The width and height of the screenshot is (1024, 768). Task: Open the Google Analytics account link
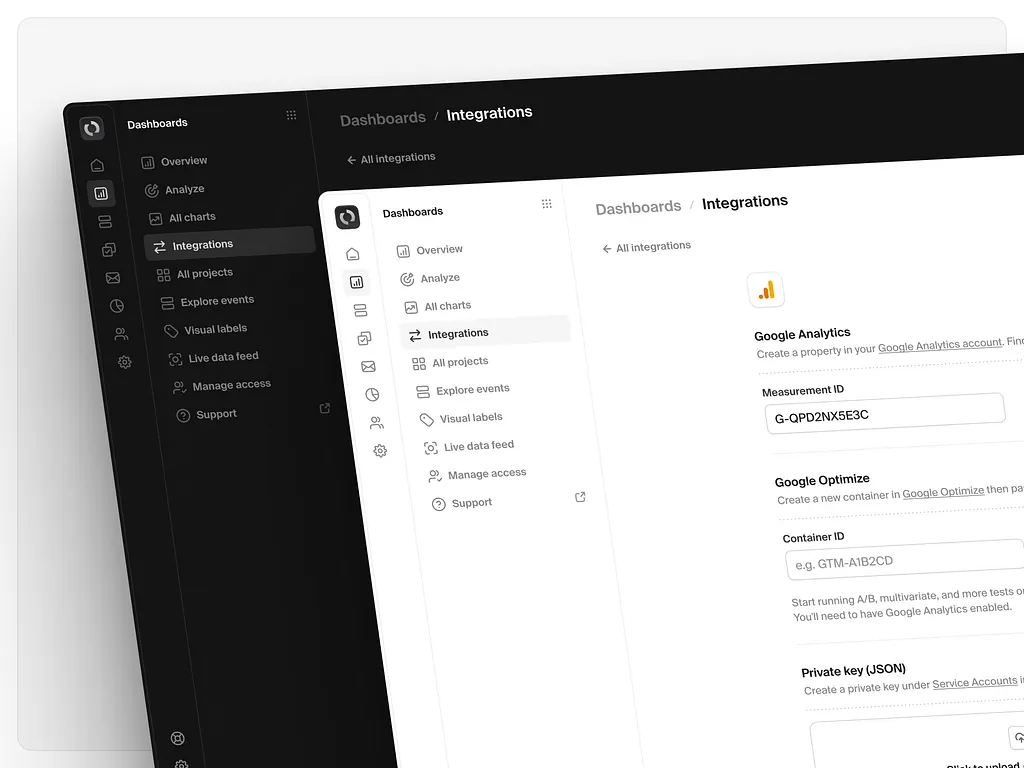click(939, 344)
